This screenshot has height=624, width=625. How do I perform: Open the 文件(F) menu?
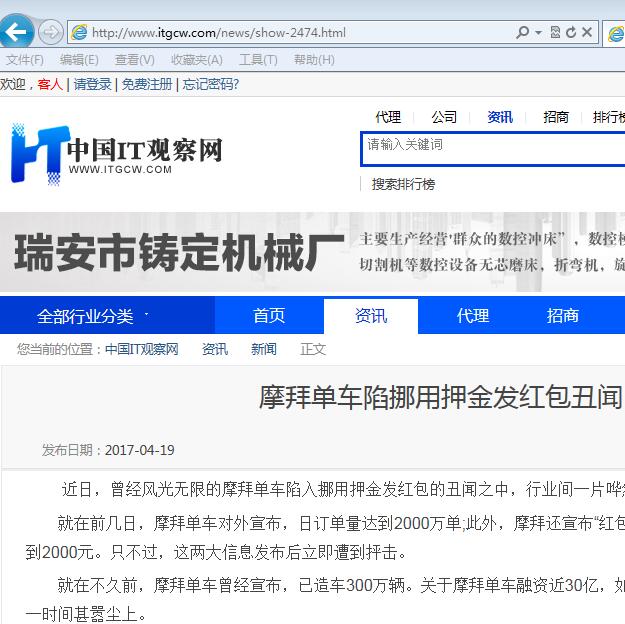click(24, 60)
